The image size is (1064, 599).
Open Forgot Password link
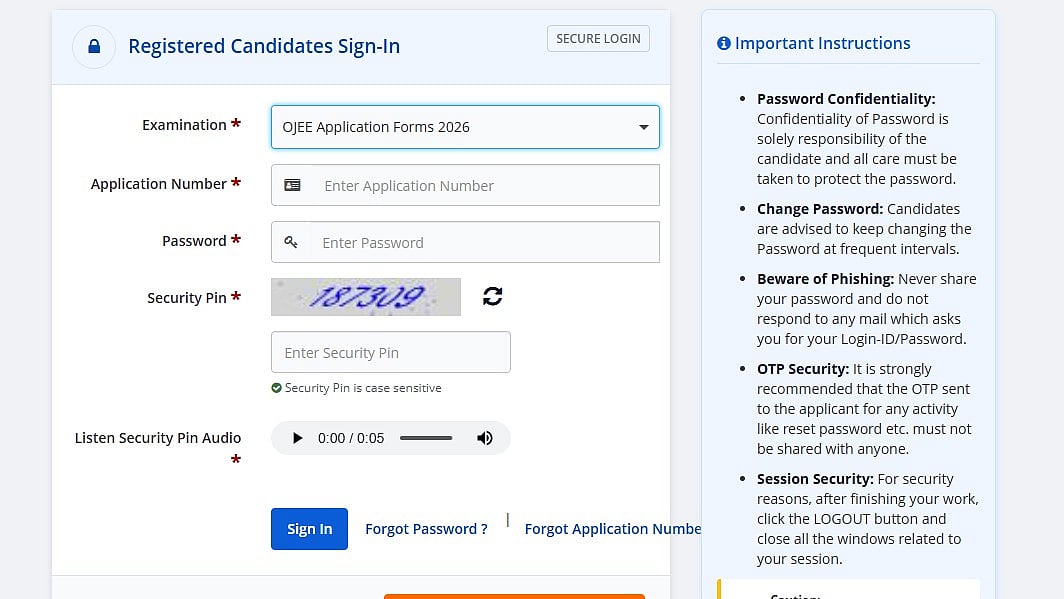426,529
